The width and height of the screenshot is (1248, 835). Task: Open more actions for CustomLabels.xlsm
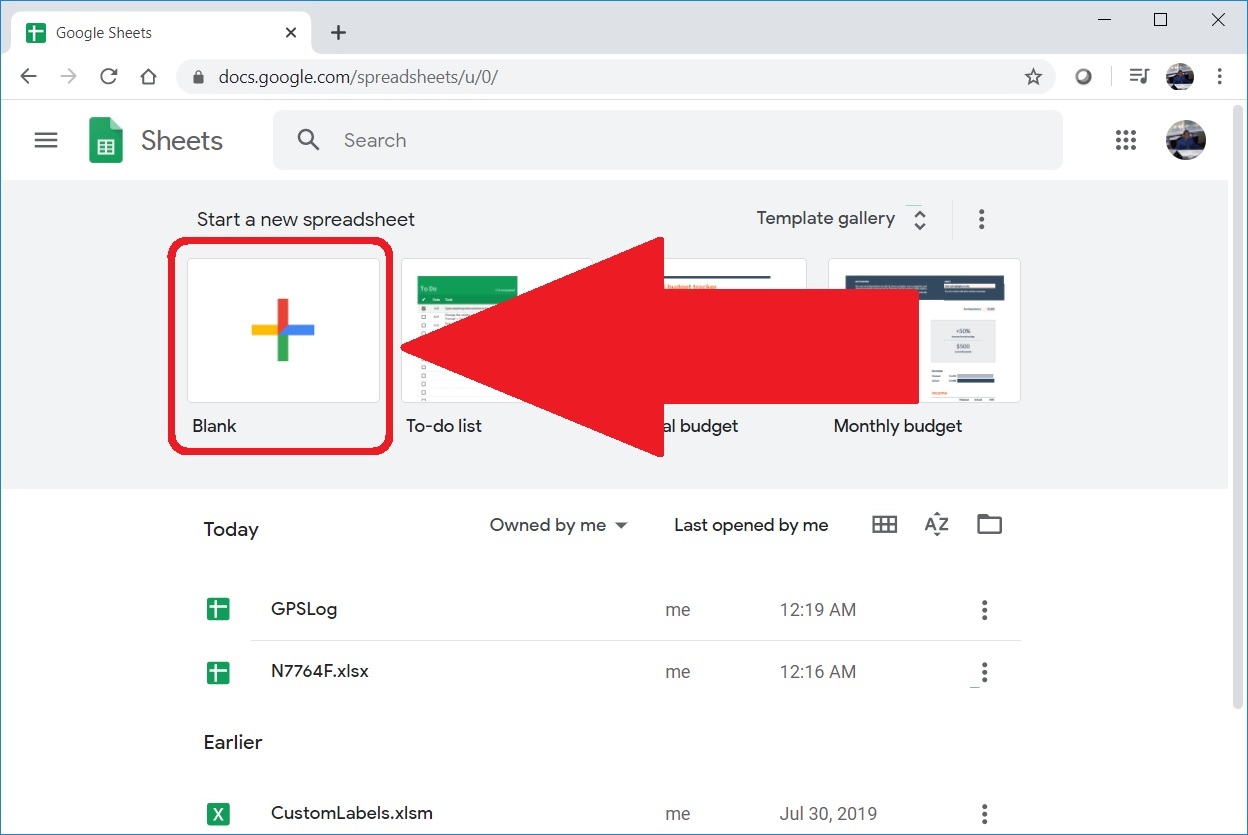pos(985,814)
